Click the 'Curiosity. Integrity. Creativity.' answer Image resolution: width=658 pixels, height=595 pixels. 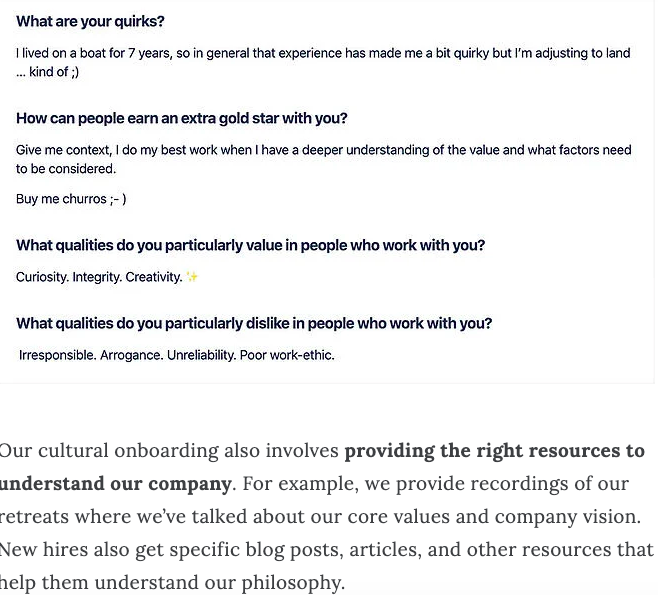[99, 277]
